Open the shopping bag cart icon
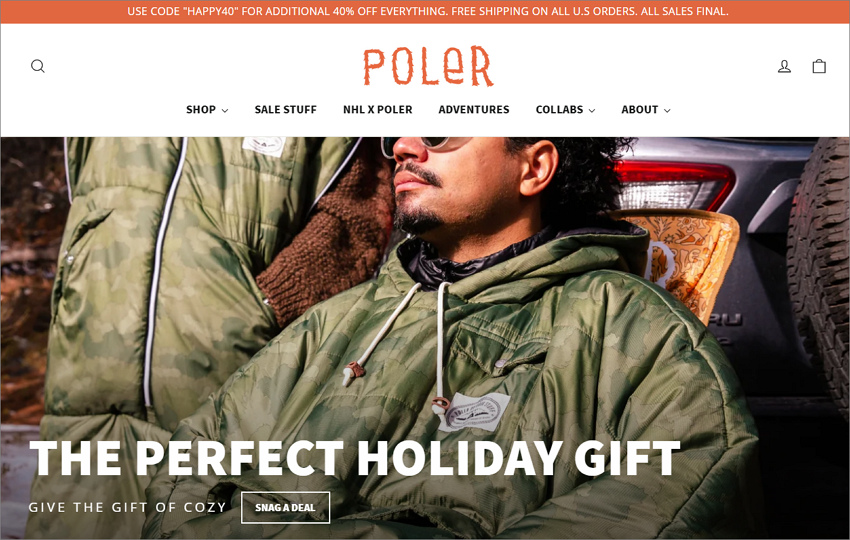850x540 pixels. [x=819, y=66]
